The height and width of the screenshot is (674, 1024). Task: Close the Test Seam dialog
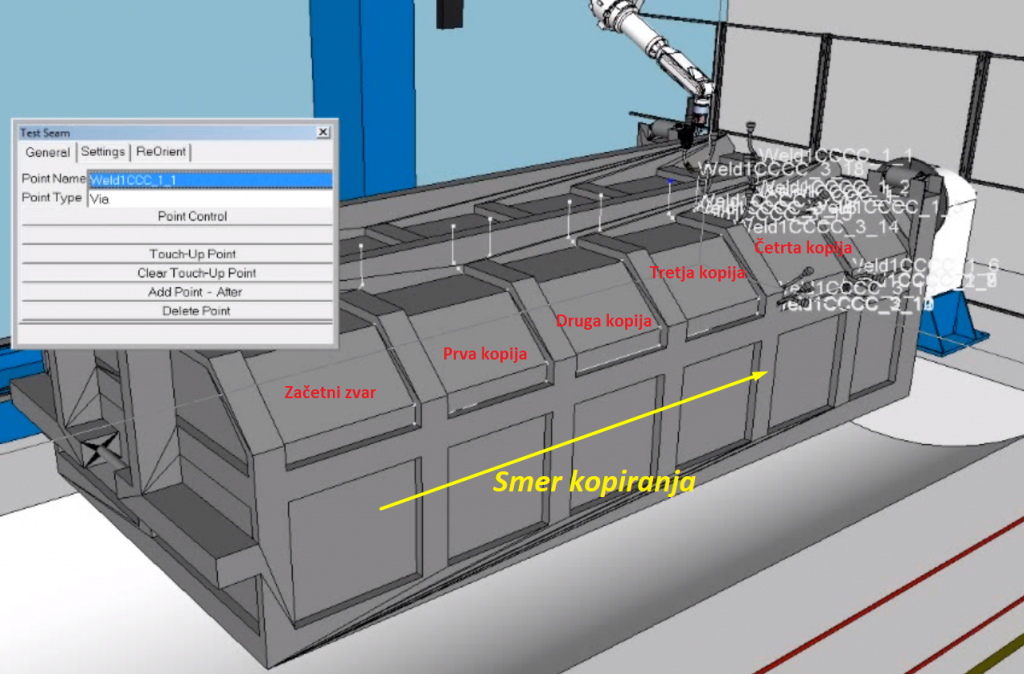tap(323, 132)
